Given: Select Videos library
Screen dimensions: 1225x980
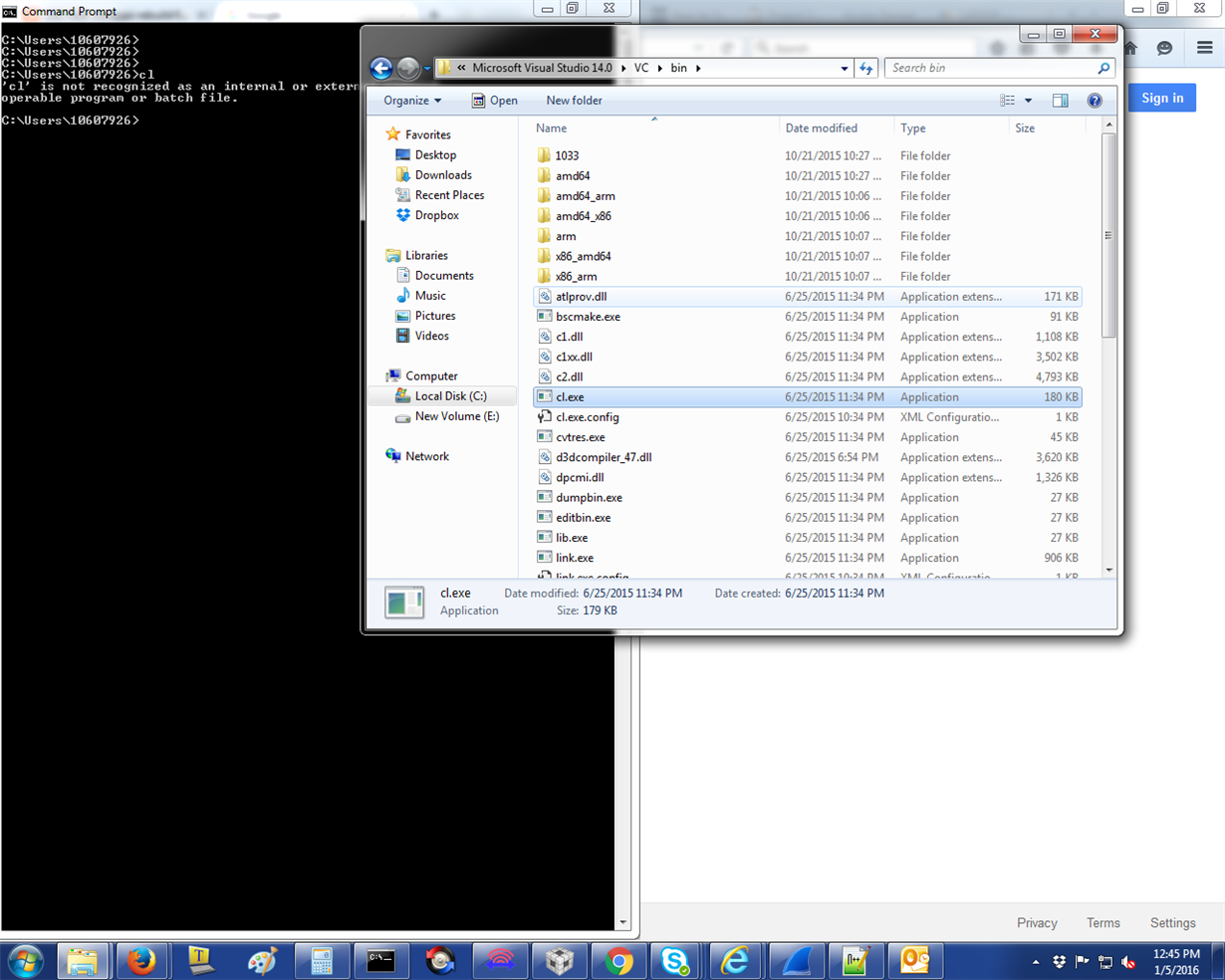Looking at the screenshot, I should (431, 336).
